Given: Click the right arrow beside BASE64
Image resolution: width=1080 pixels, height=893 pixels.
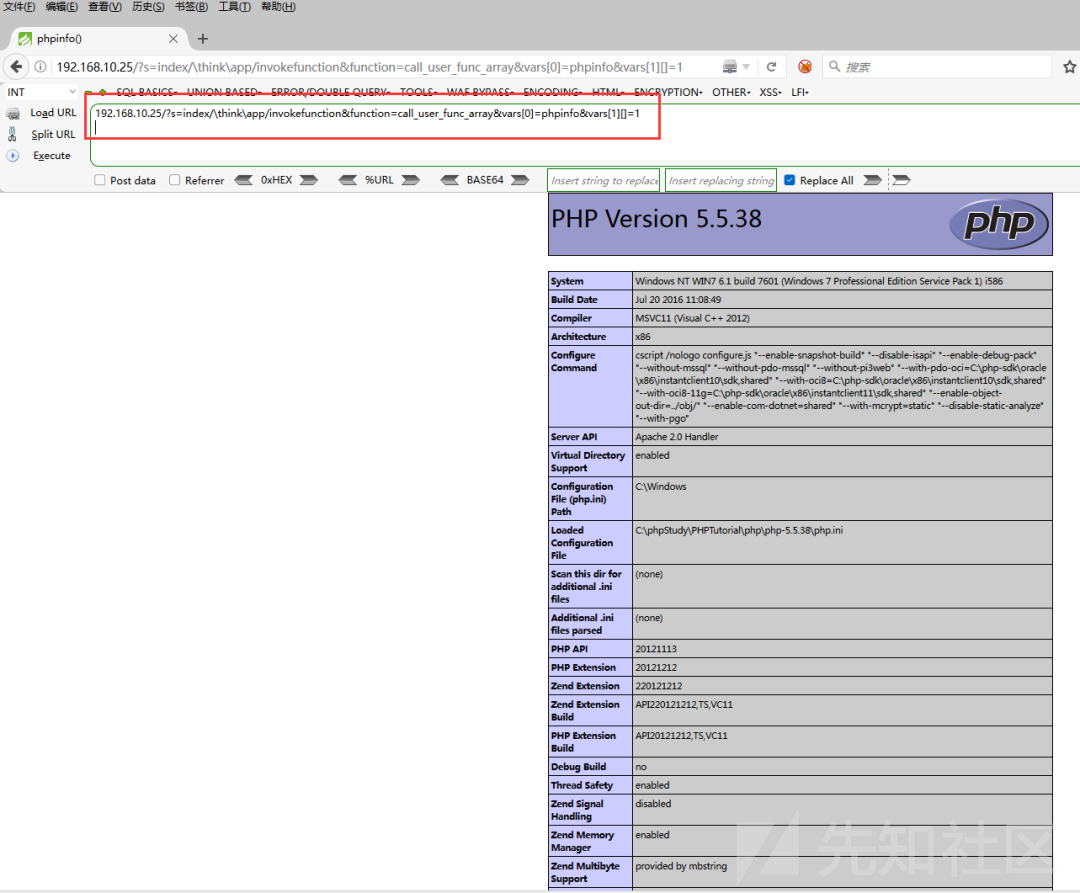Looking at the screenshot, I should coord(520,180).
